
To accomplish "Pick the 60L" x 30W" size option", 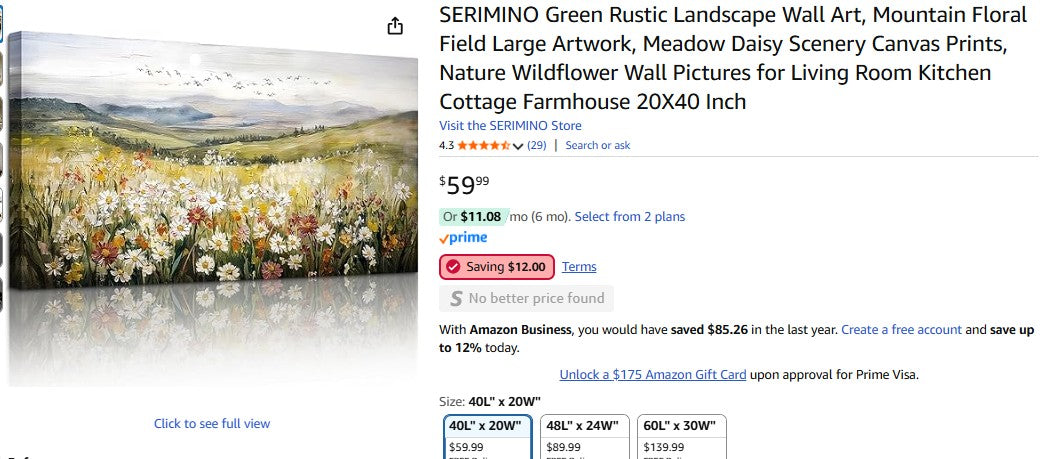I will pos(682,436).
